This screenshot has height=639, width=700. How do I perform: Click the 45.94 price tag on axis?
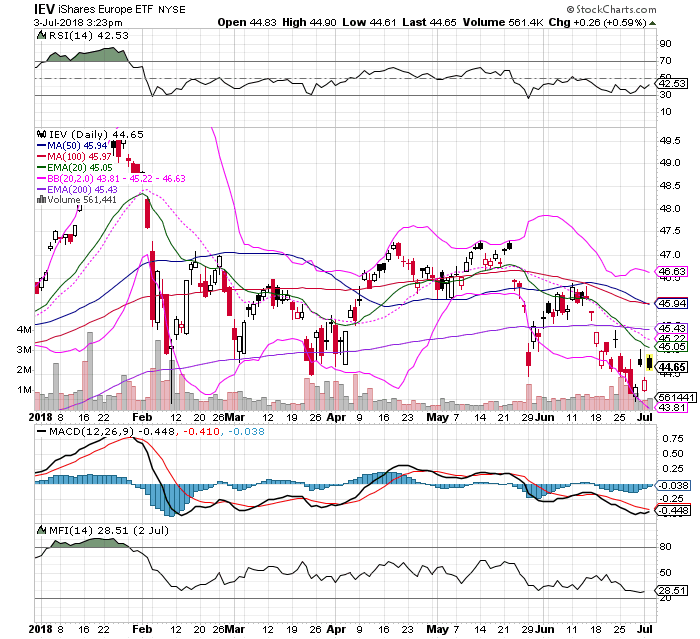pos(673,303)
